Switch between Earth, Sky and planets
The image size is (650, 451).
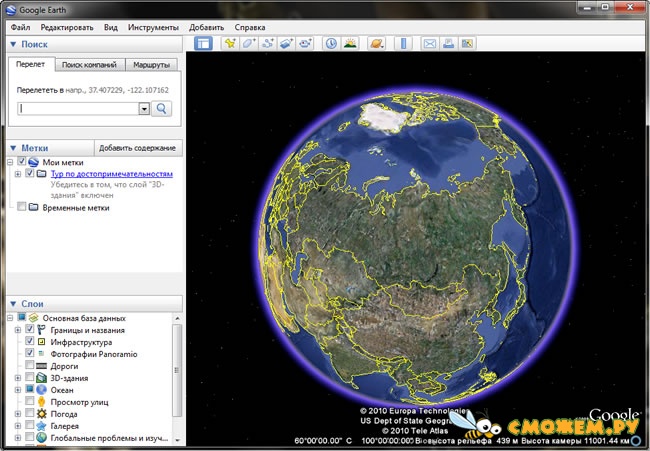(376, 43)
